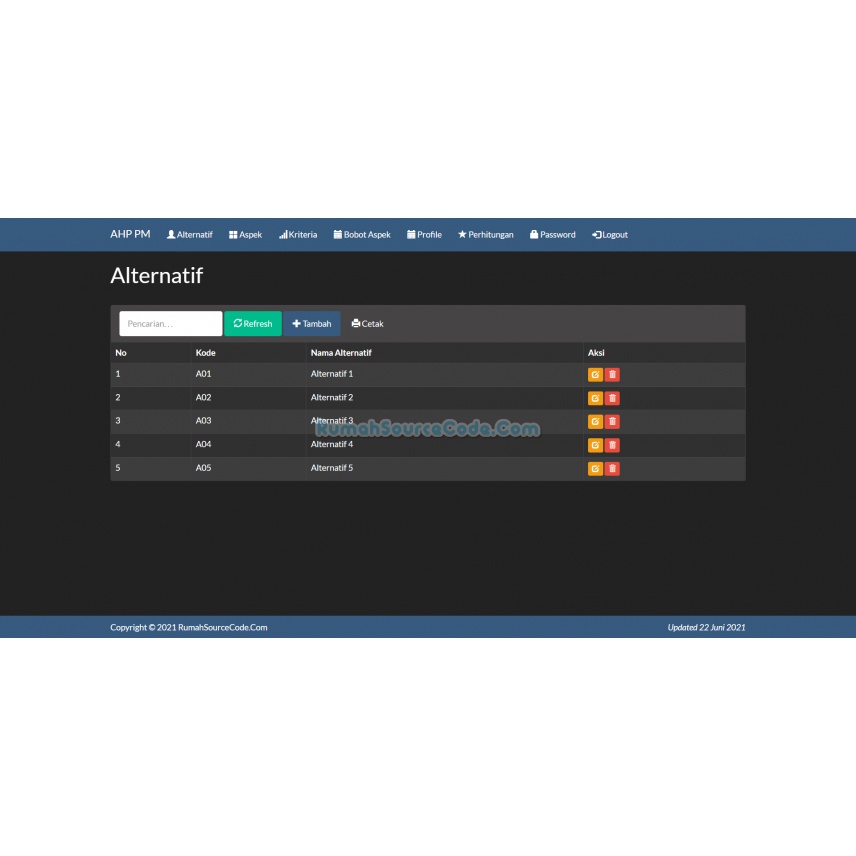Click the green Refresh button
Viewport: 856px width, 856px height.
253,324
